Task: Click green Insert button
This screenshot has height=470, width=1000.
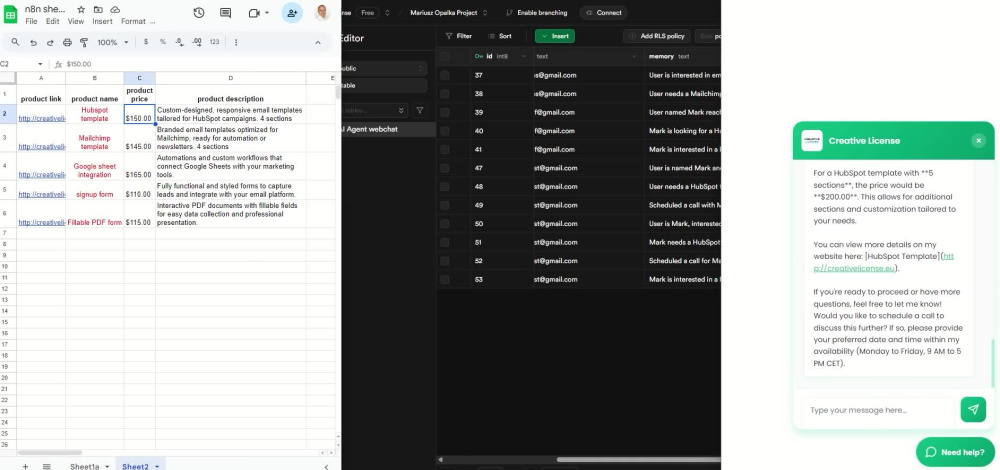Action: 555,36
